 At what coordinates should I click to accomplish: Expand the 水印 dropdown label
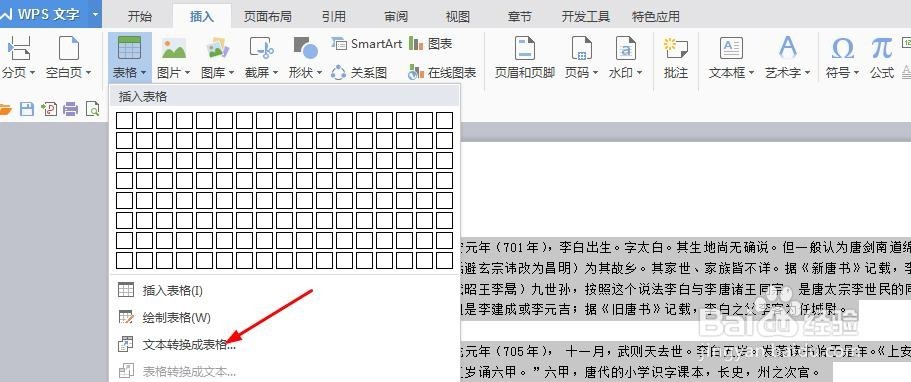pyautogui.click(x=626, y=73)
